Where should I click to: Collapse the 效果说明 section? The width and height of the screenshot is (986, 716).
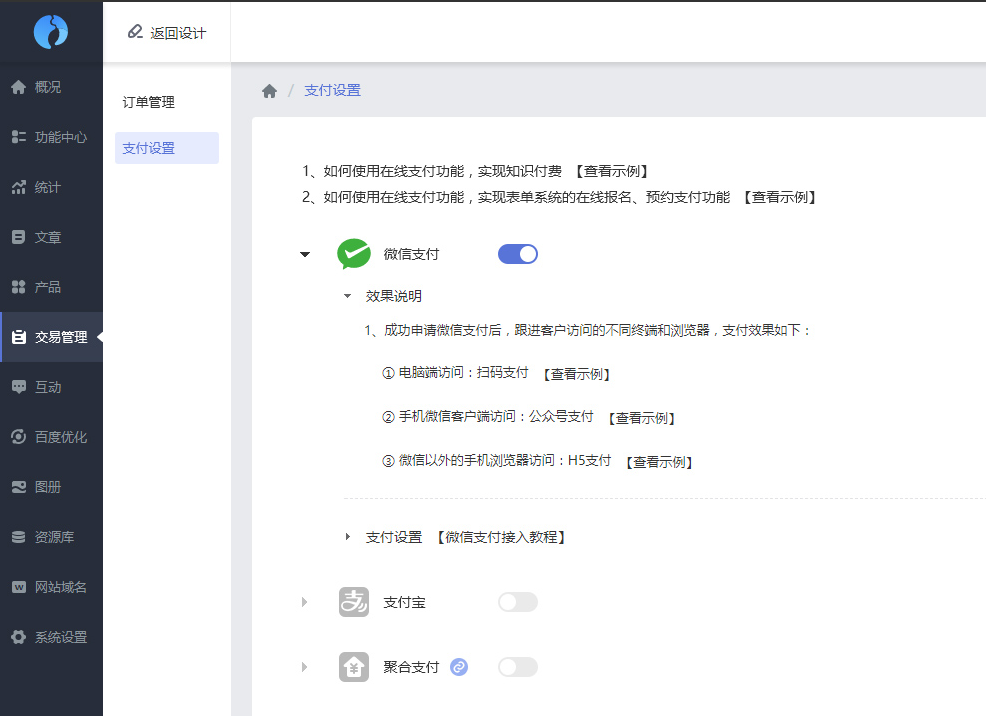coord(348,296)
